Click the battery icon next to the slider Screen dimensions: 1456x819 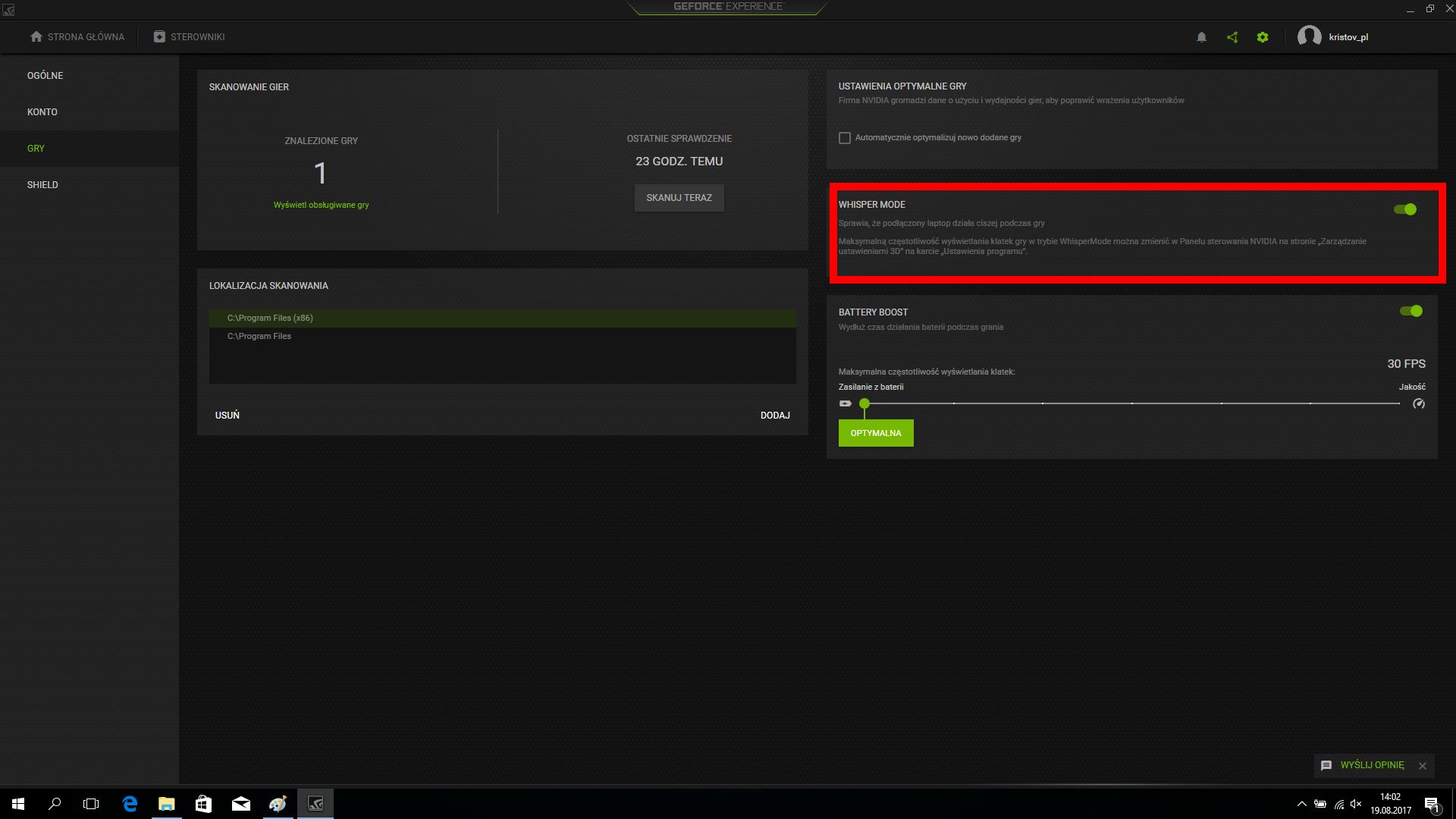coord(844,403)
